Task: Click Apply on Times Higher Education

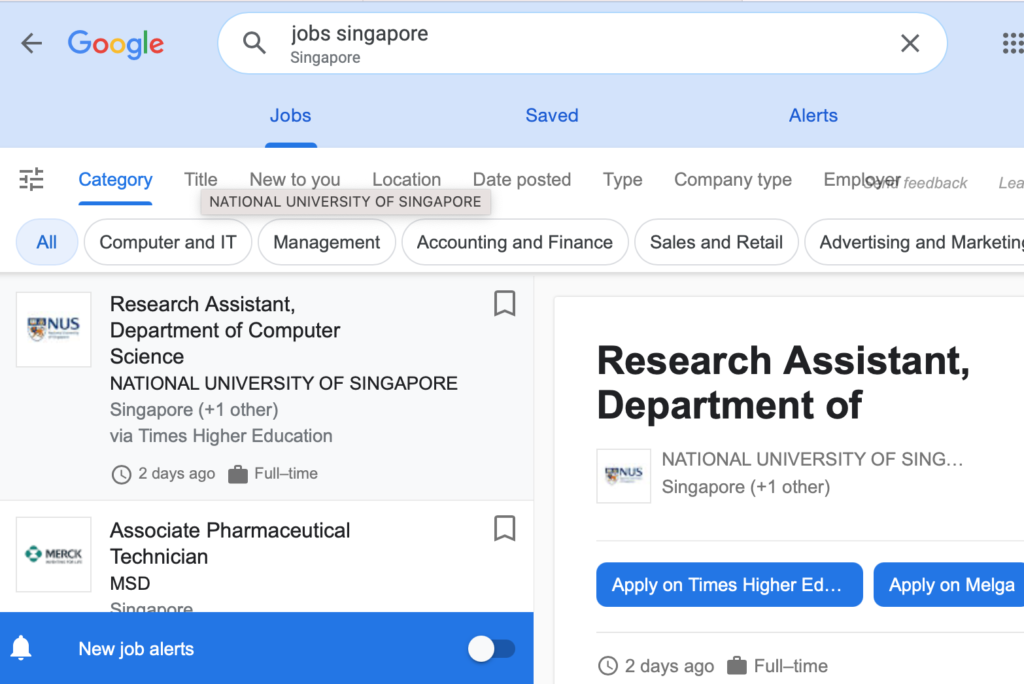Action: [x=729, y=585]
